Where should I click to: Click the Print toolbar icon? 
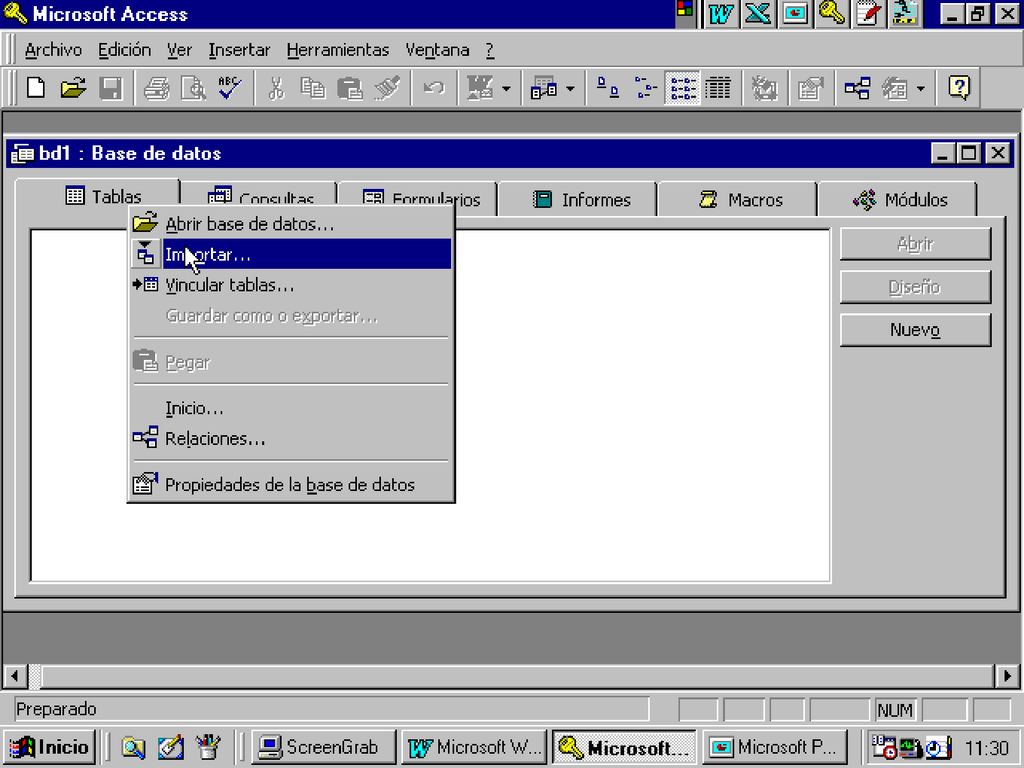click(157, 88)
